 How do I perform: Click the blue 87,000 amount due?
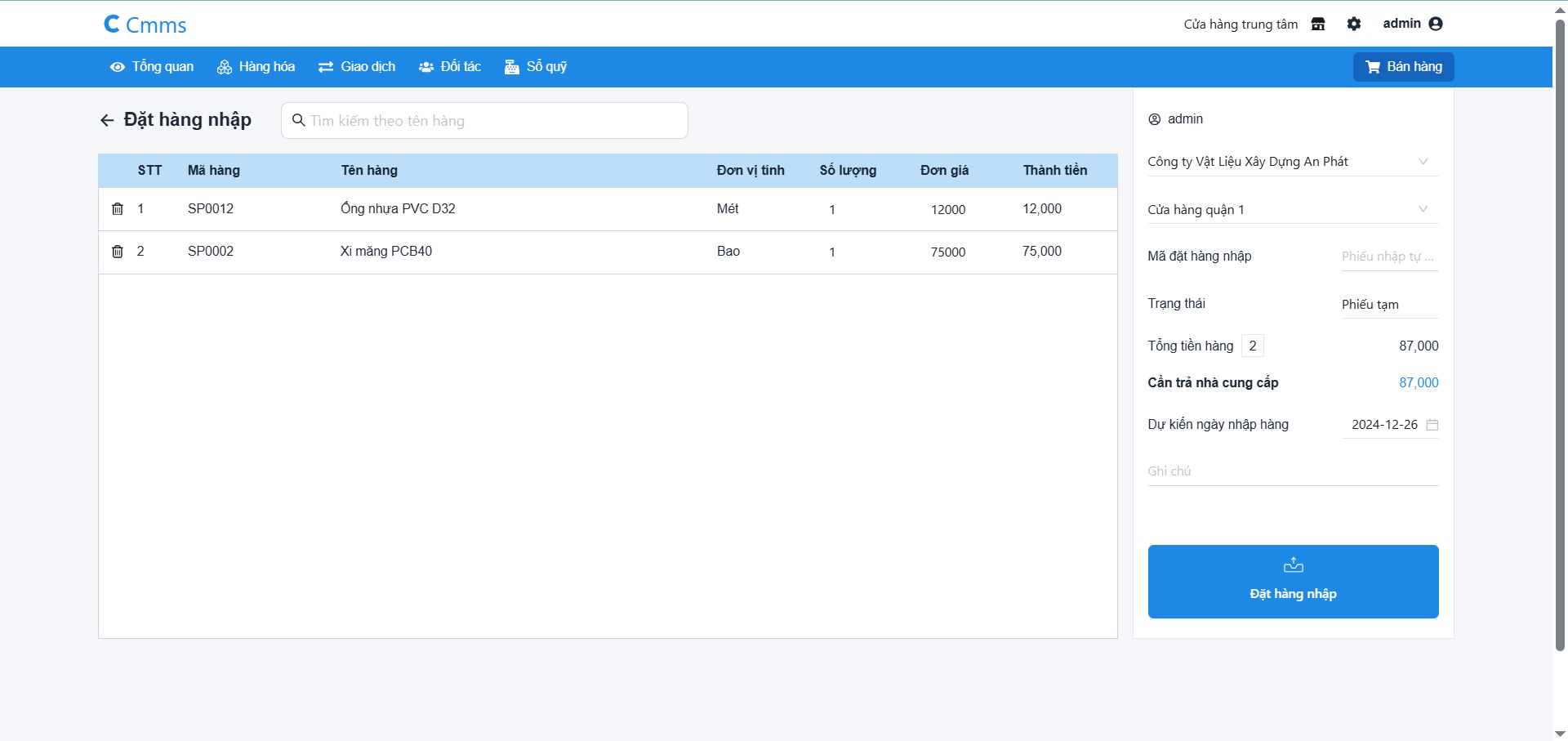click(1419, 383)
